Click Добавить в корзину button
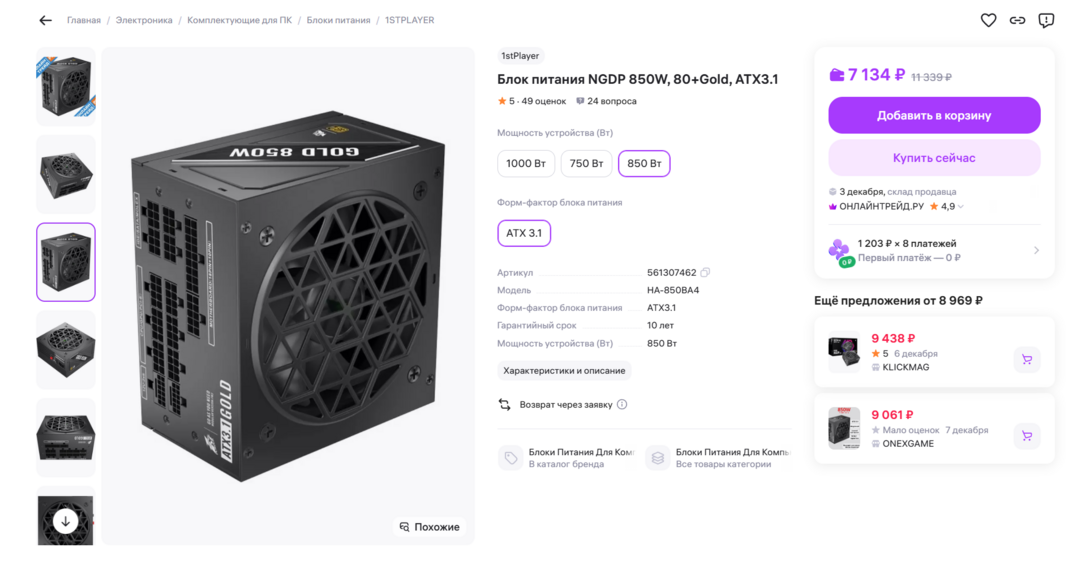1090x573 pixels. [x=934, y=116]
